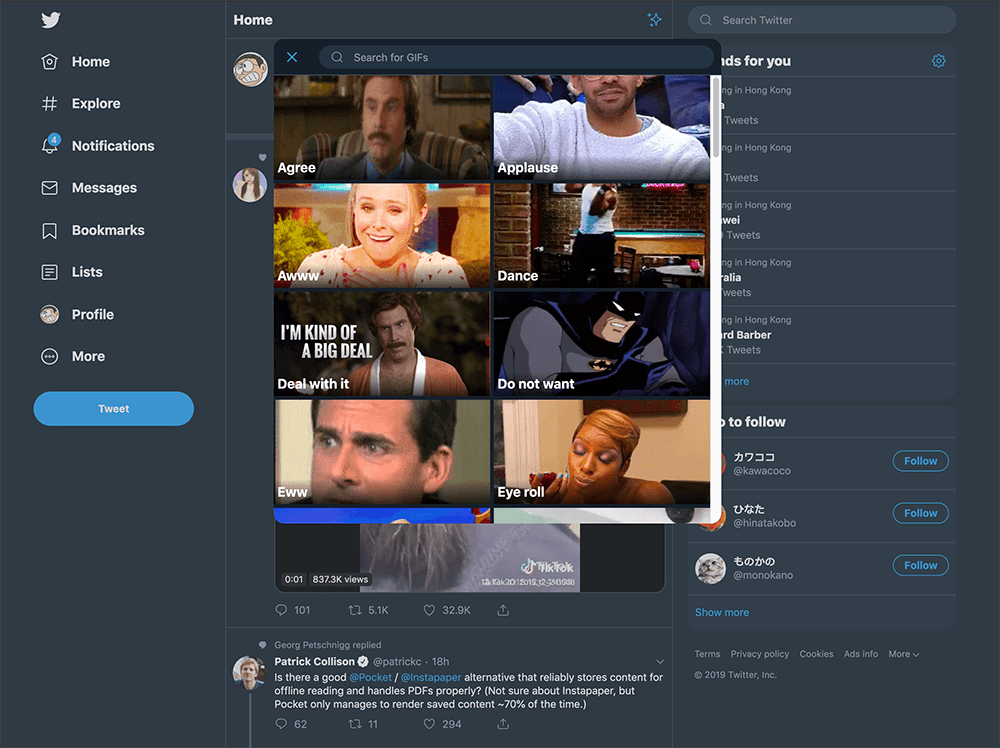Share the video tweet
Viewport: 1000px width, 748px height.
503,610
